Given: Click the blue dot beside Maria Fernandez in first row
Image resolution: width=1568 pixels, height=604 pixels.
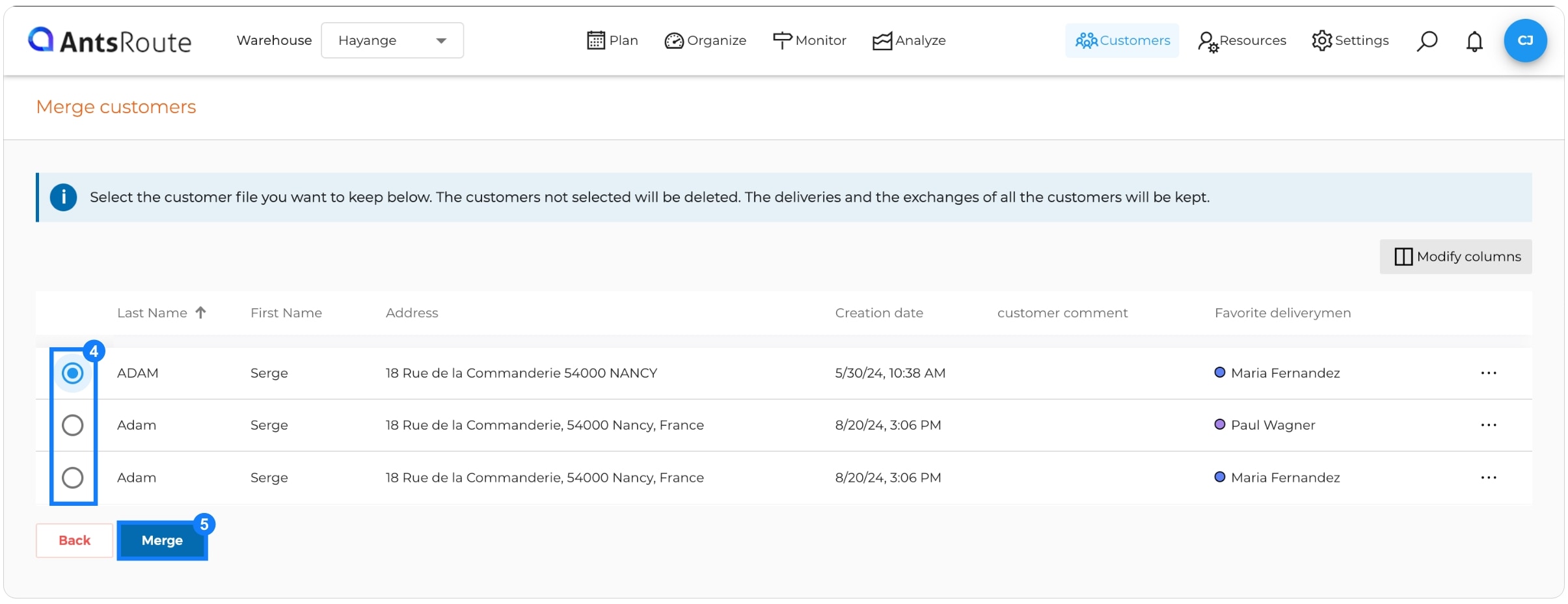Looking at the screenshot, I should point(1220,373).
